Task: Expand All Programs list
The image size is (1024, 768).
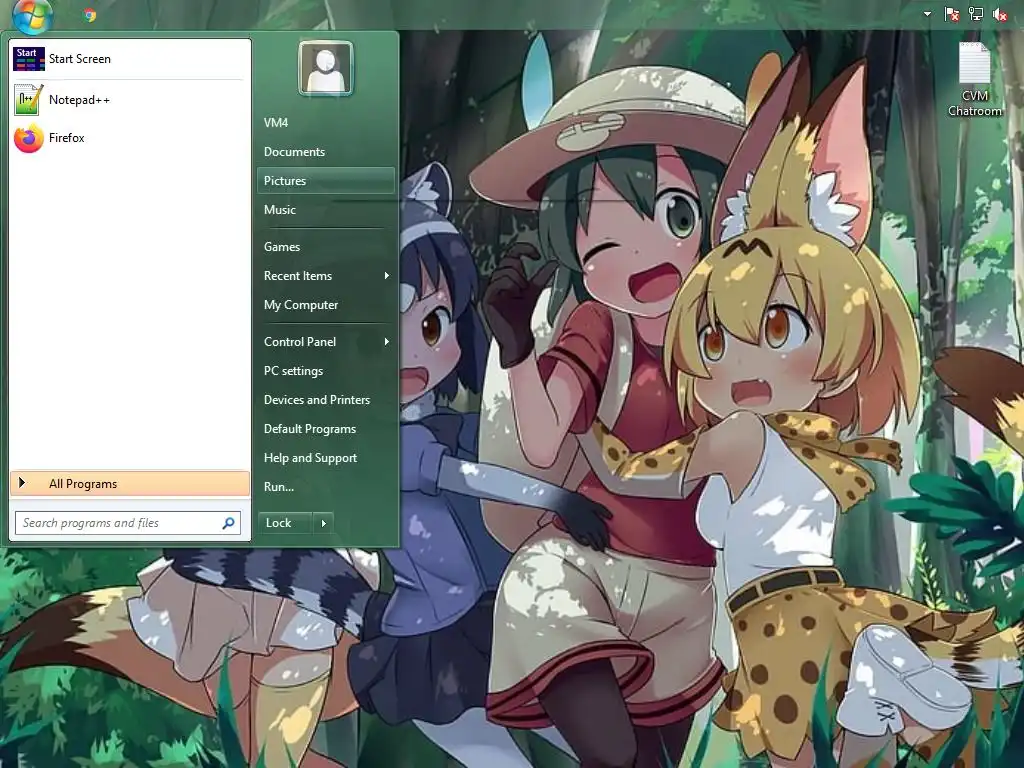Action: (130, 484)
